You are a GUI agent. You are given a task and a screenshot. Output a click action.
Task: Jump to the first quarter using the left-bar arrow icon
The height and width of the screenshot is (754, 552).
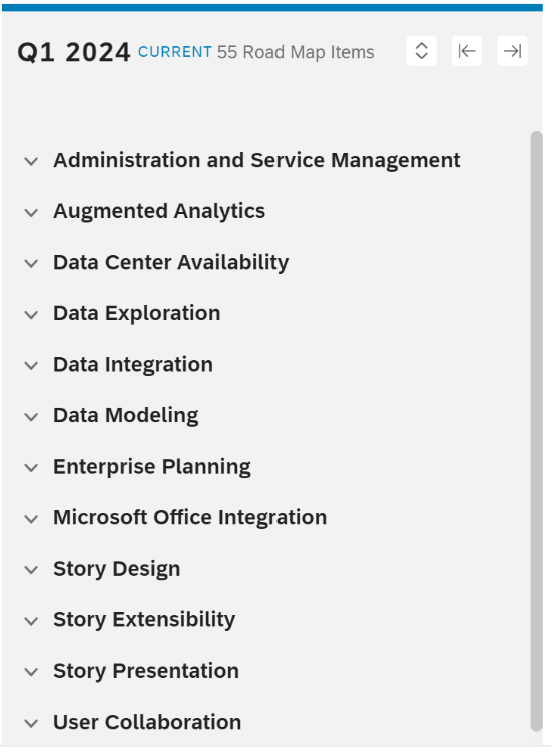467,51
